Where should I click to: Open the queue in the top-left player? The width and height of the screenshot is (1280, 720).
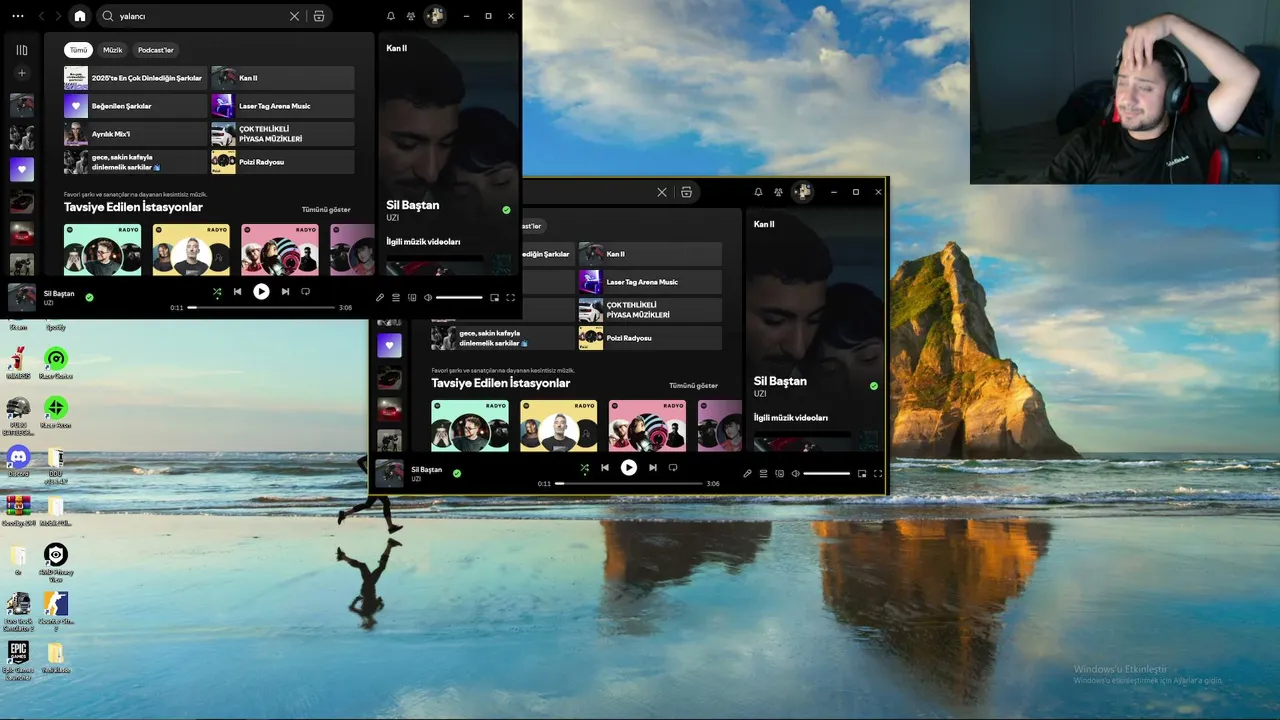point(396,297)
